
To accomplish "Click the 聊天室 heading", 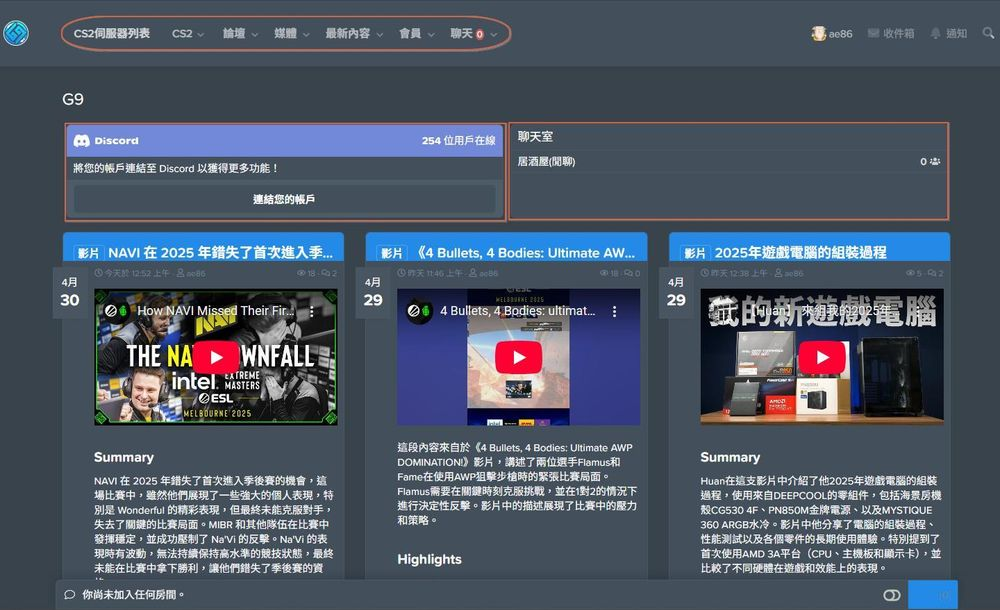I will [535, 137].
